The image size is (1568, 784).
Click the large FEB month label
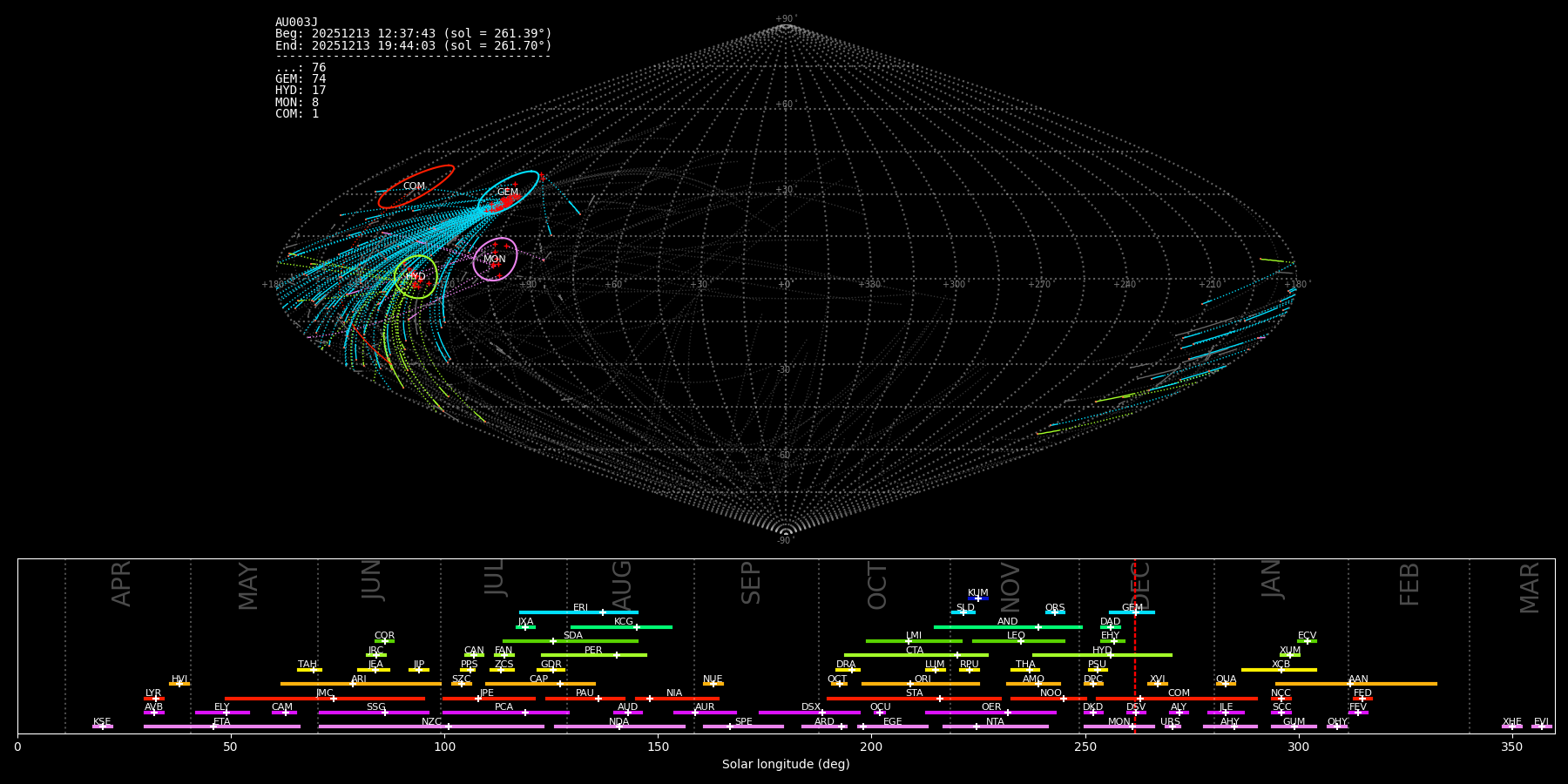(1409, 585)
